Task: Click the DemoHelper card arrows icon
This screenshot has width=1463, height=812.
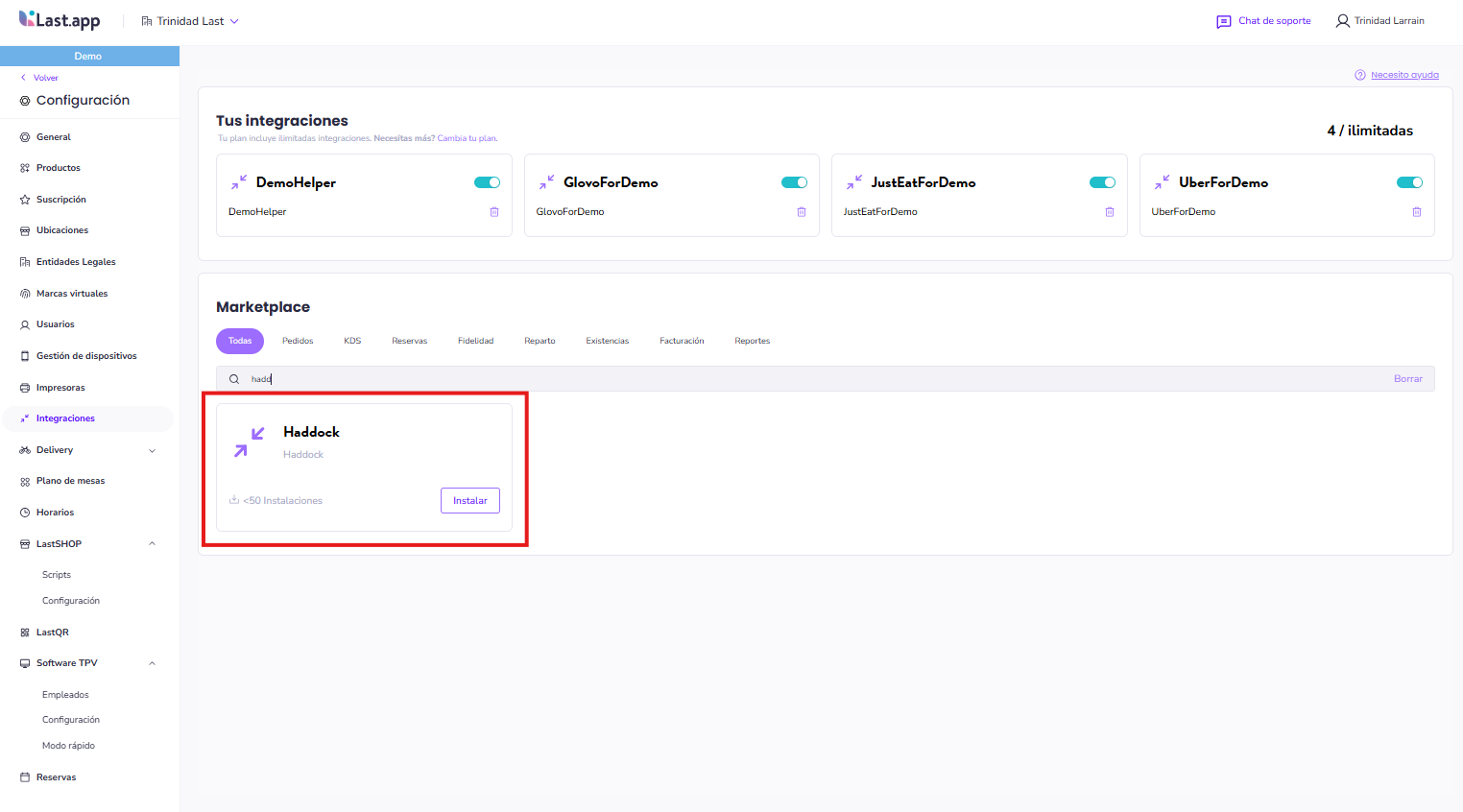Action: 239,182
